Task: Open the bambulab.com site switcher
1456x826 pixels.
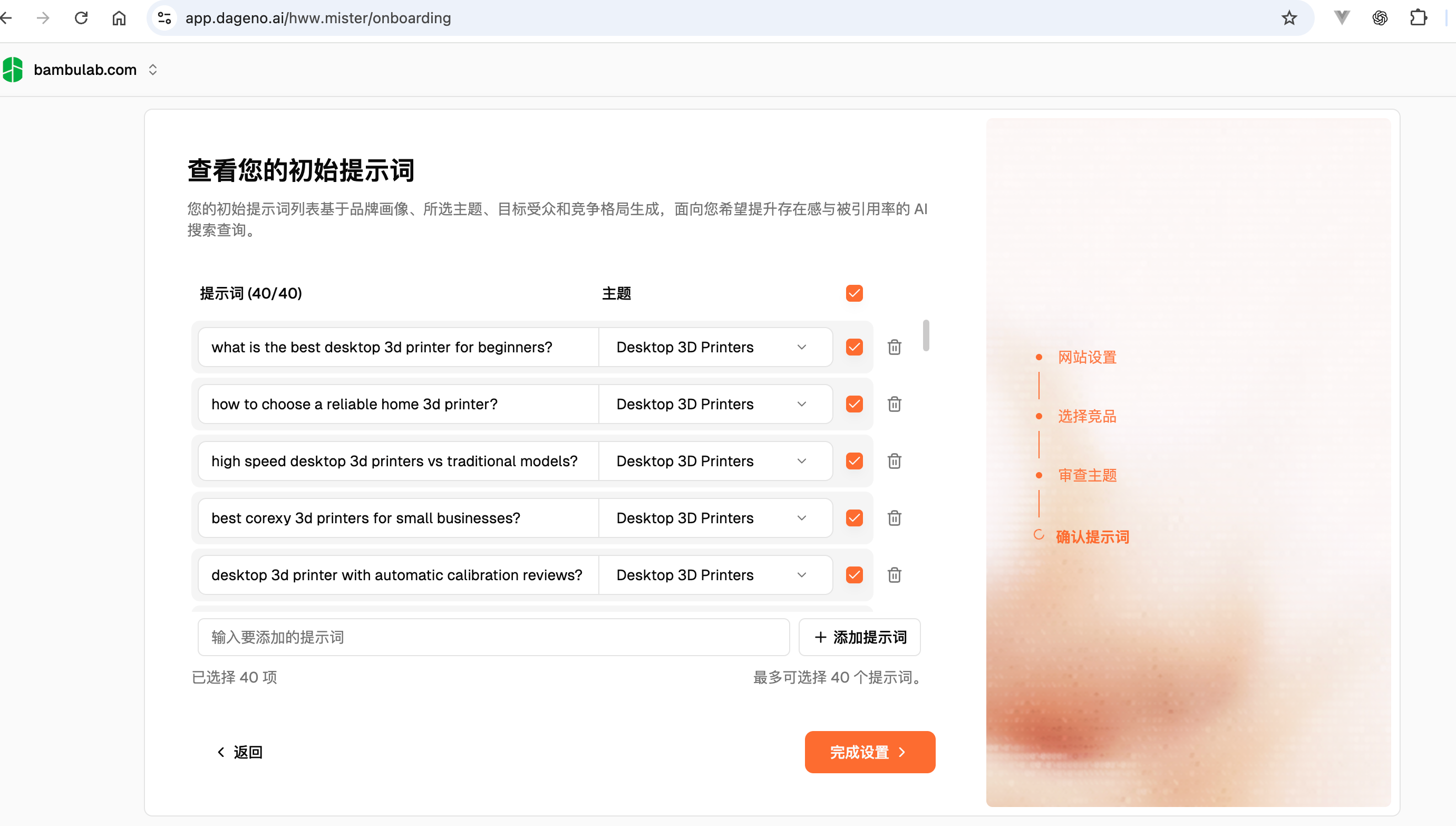Action: click(x=95, y=70)
